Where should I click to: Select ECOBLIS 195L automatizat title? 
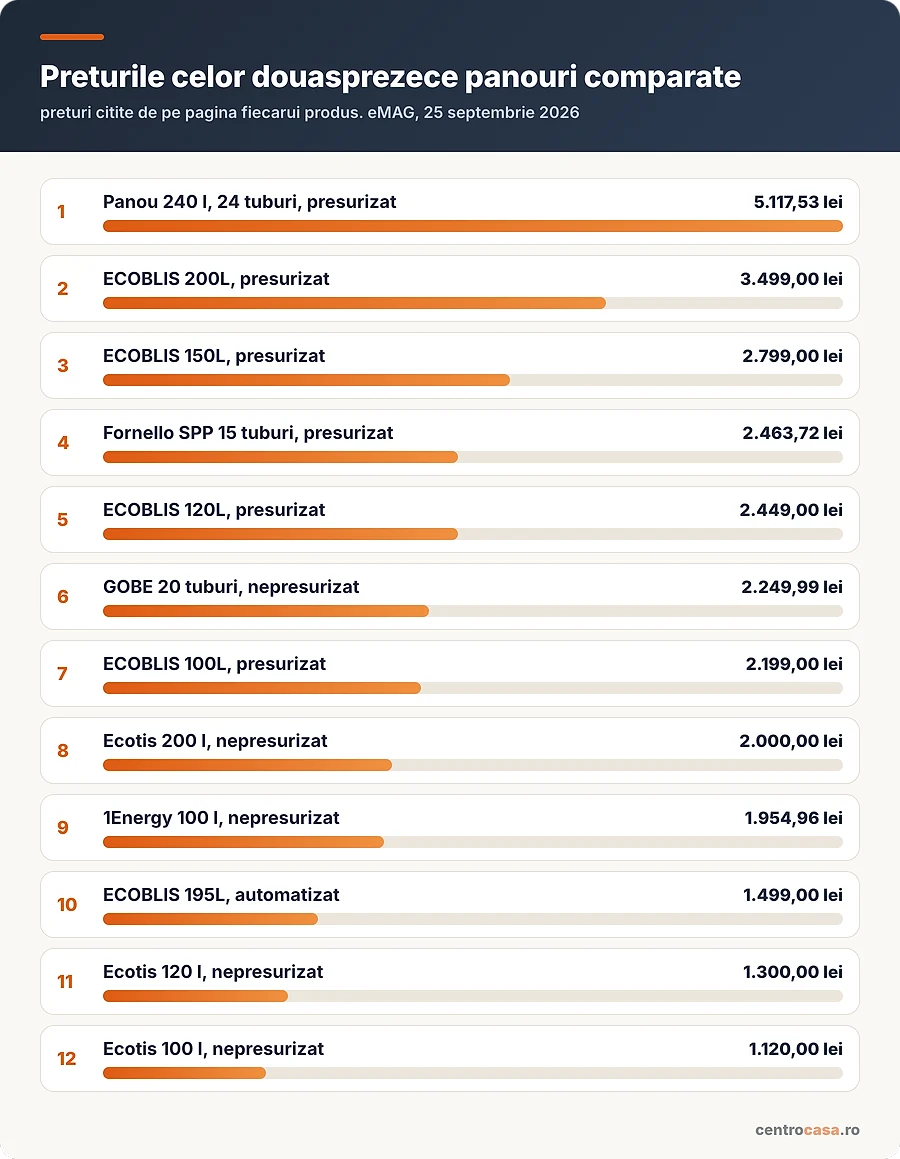tap(221, 895)
